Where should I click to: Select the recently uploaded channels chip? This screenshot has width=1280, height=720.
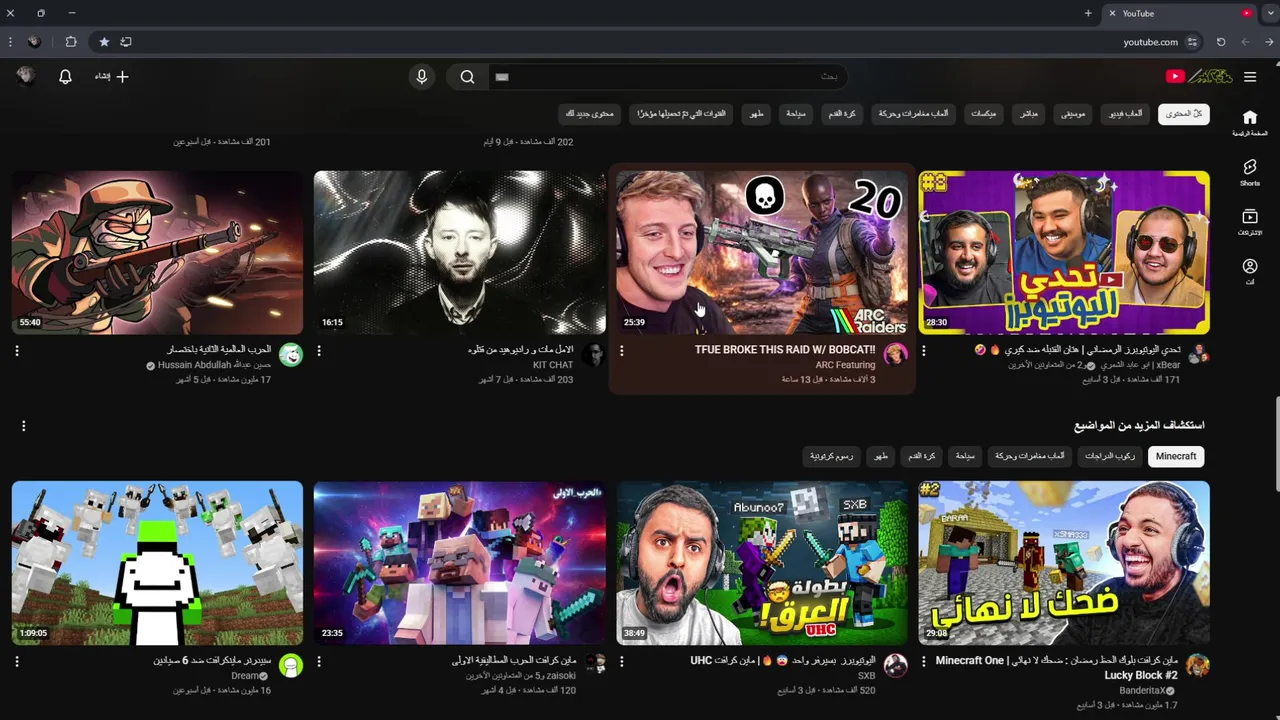pos(682,114)
